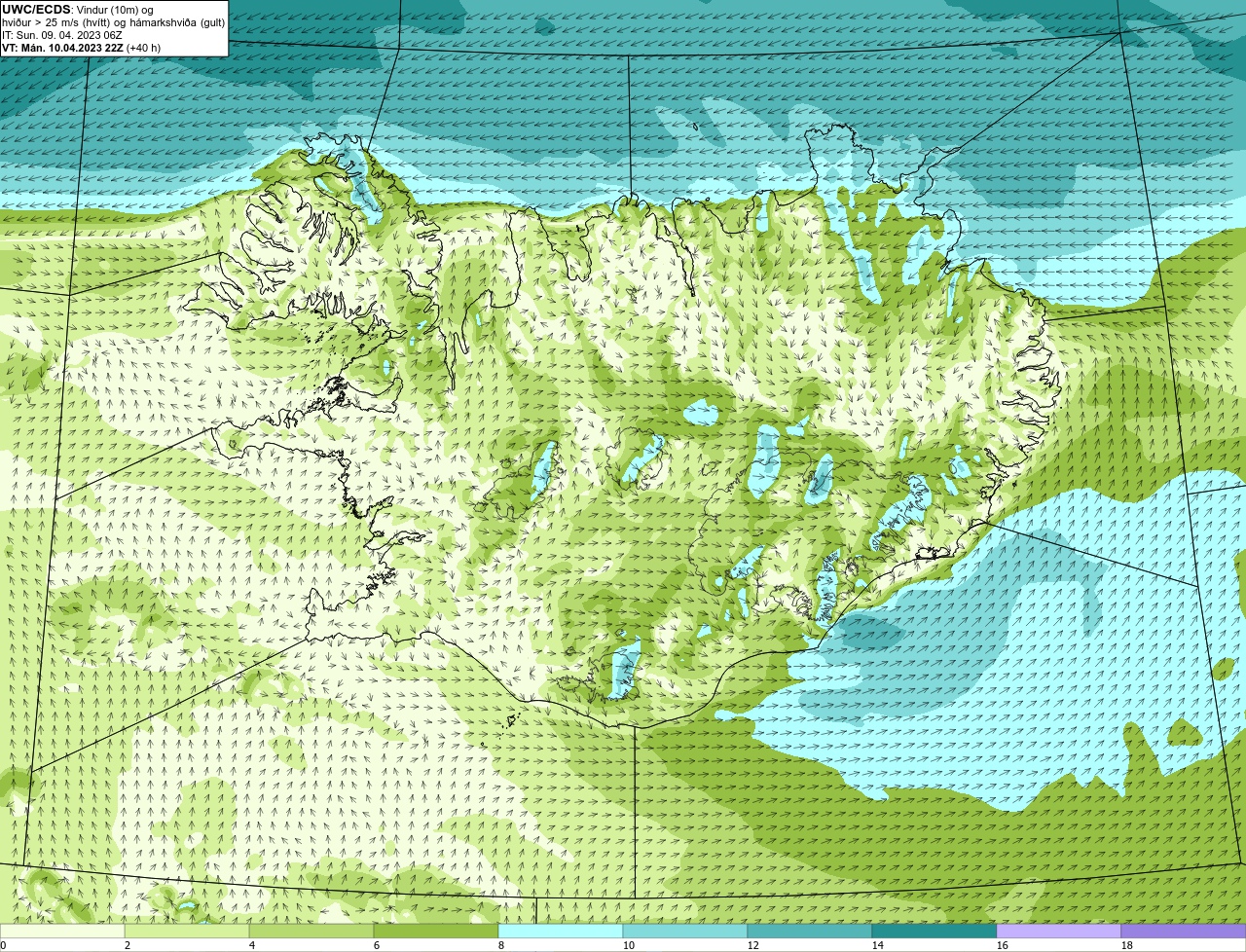Image resolution: width=1246 pixels, height=952 pixels.
Task: Click the 'hviður > 25 m/s (hvítt)' description line
Action: [113, 22]
